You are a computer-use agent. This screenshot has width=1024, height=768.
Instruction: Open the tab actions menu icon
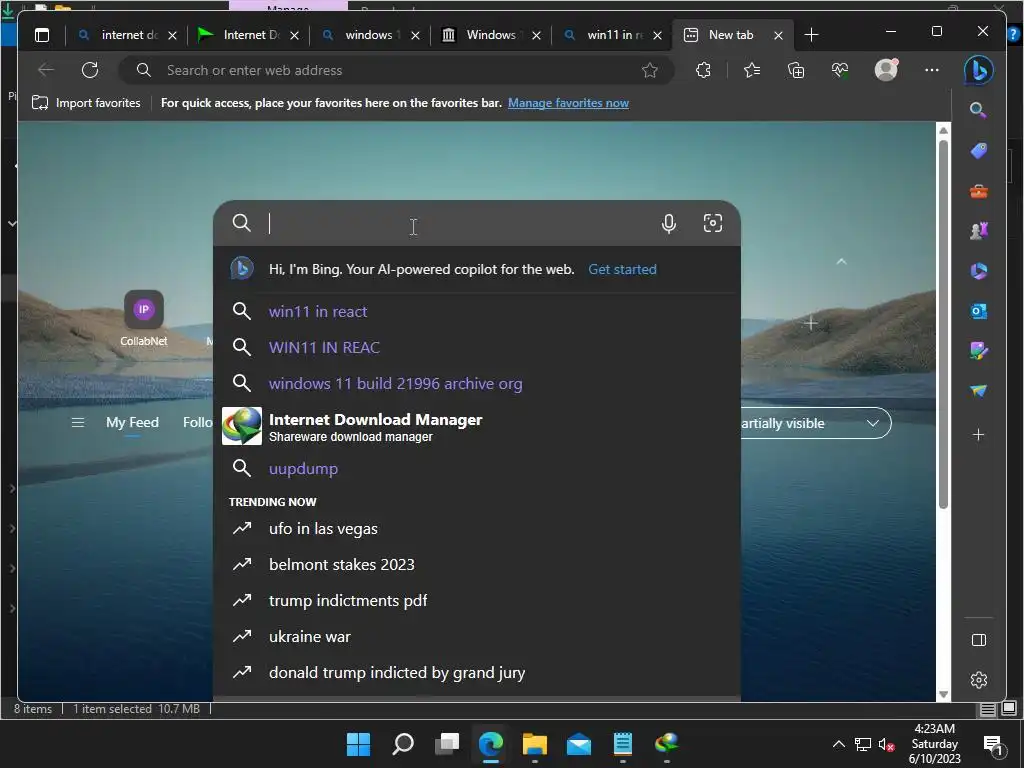coord(42,35)
